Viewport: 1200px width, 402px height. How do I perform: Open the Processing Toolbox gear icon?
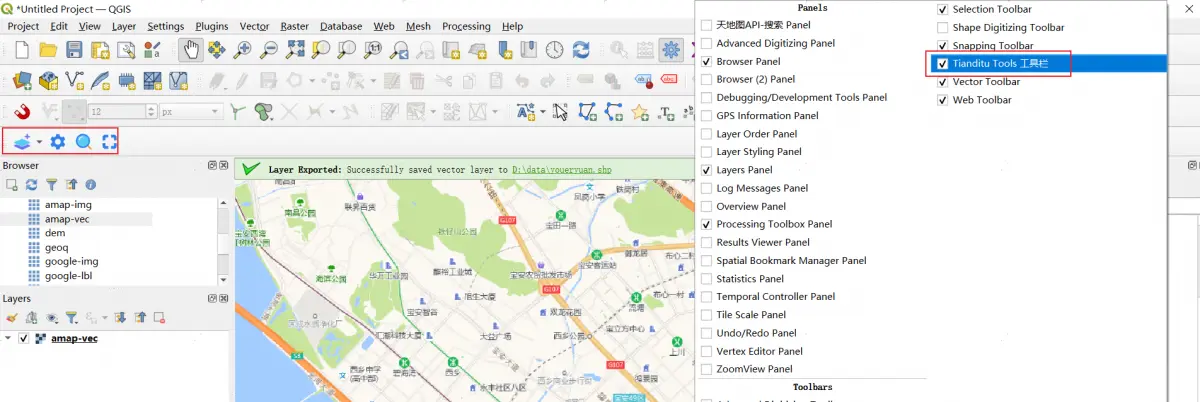click(x=670, y=50)
